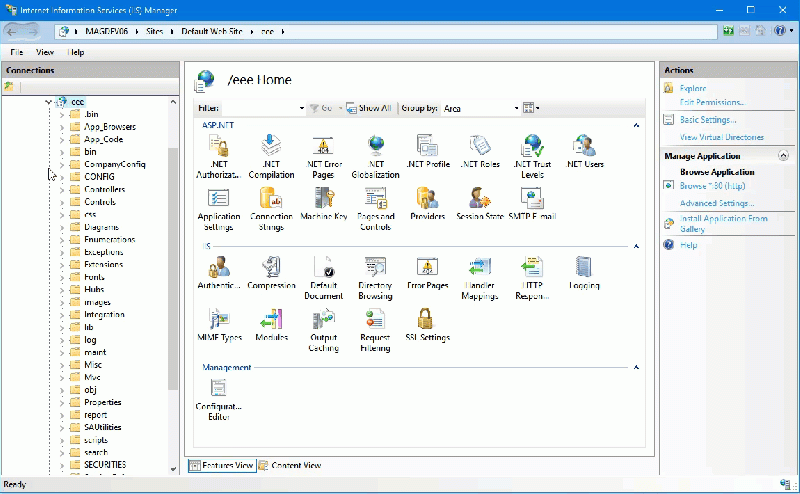
Task: Open Output Caching icon
Action: 323,330
